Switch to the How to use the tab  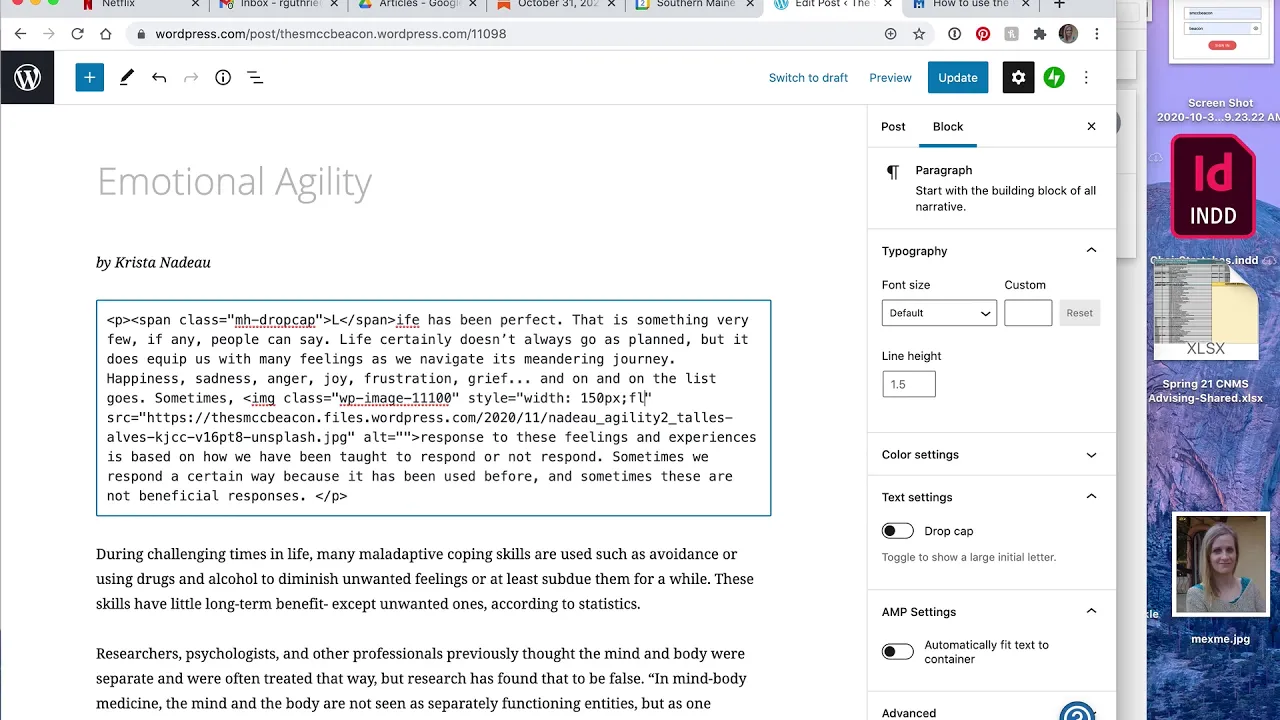(970, 5)
